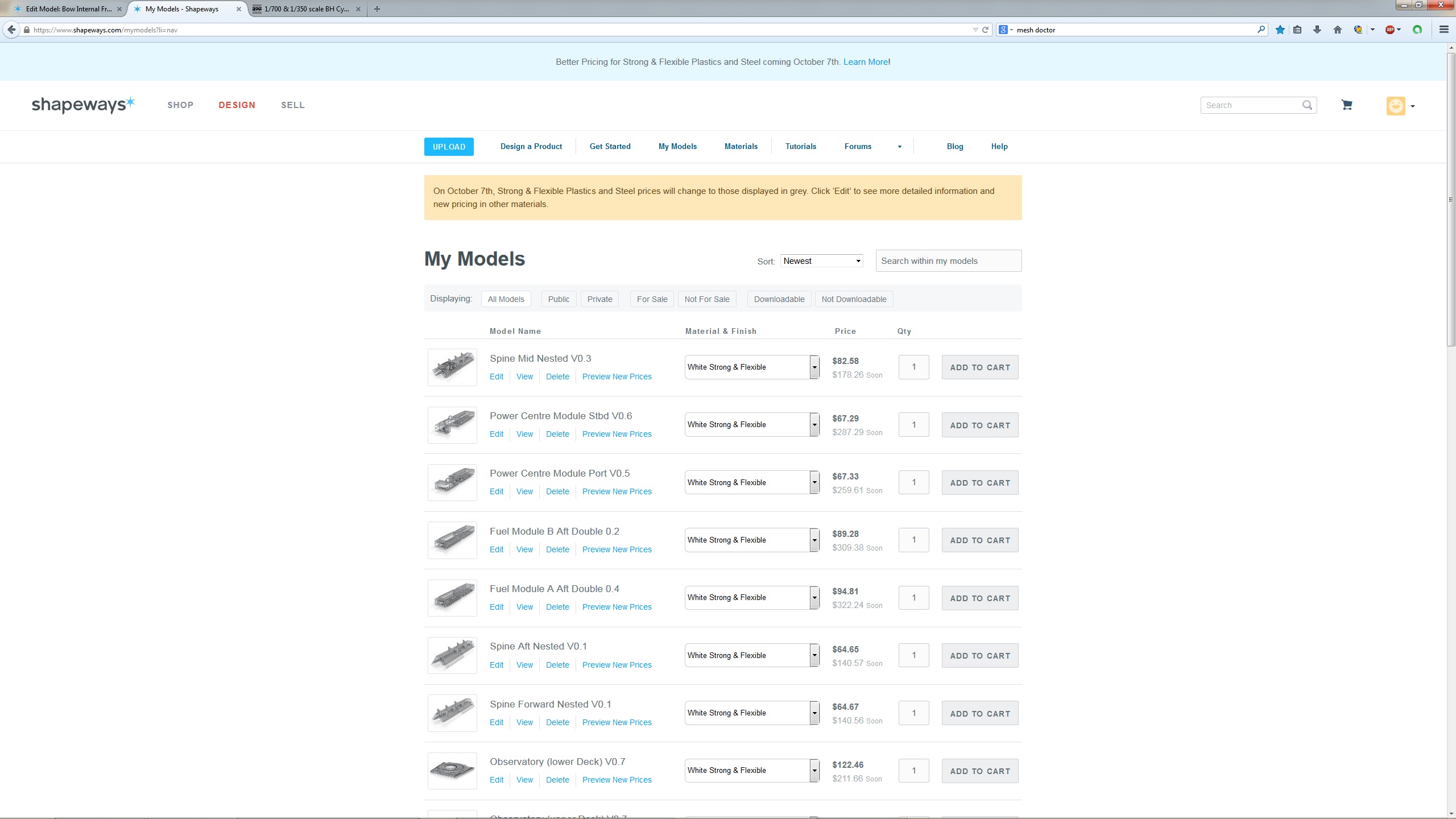The height and width of the screenshot is (819, 1456).
Task: Open the SHOP top navigation item
Action: [x=180, y=105]
